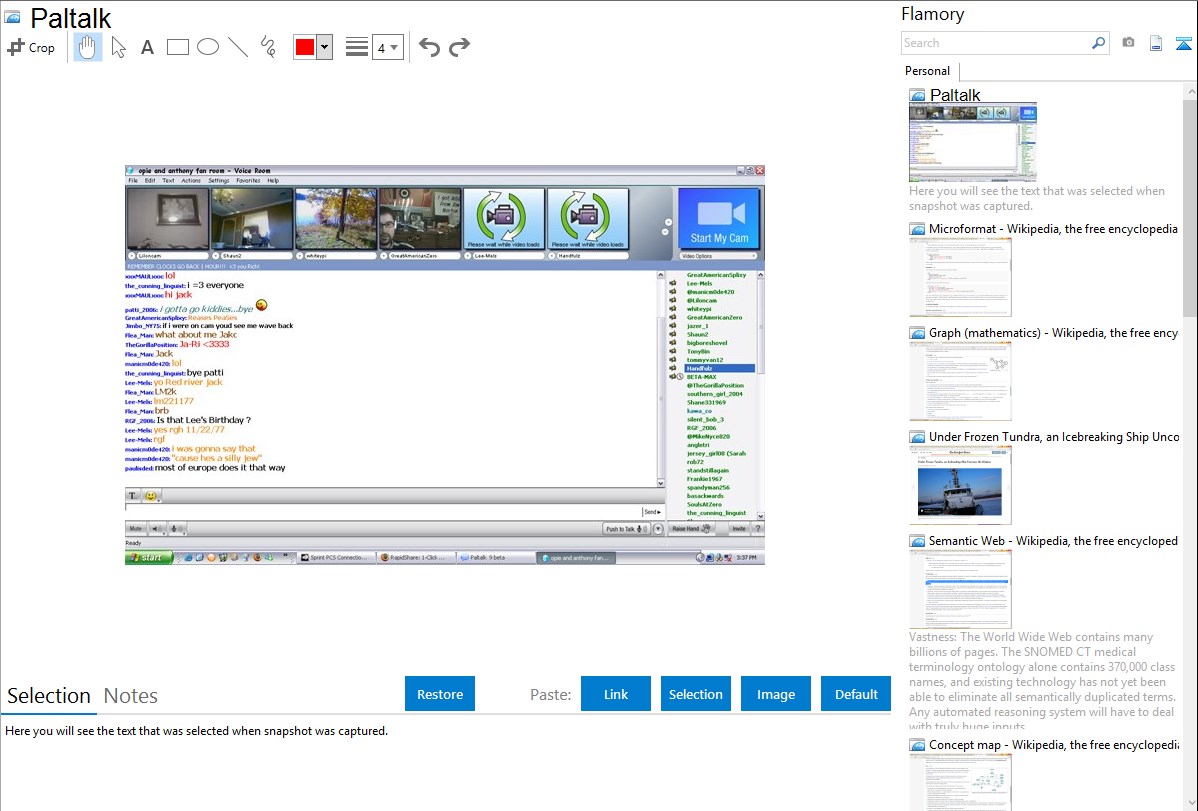Open the line thickness dropdown
Image resolution: width=1198 pixels, height=811 pixels.
pos(387,47)
